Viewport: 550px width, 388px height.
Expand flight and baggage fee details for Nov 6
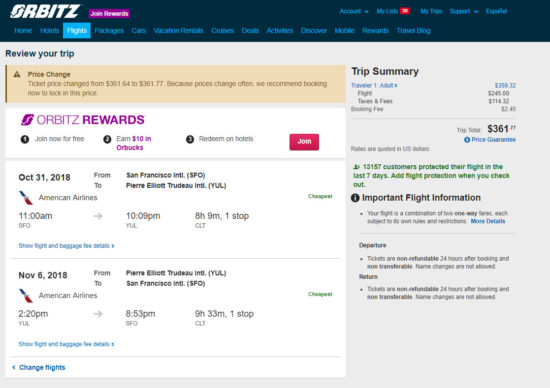pyautogui.click(x=66, y=344)
